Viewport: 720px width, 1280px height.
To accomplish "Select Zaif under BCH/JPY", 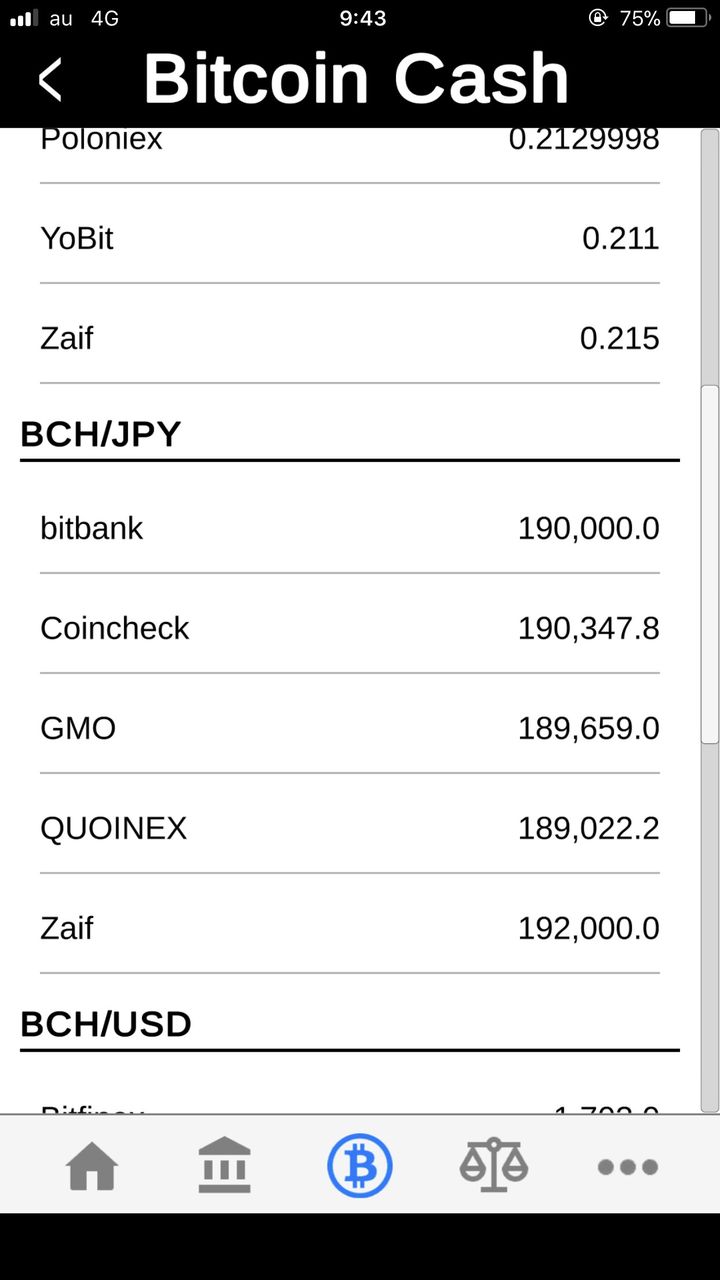I will point(349,928).
